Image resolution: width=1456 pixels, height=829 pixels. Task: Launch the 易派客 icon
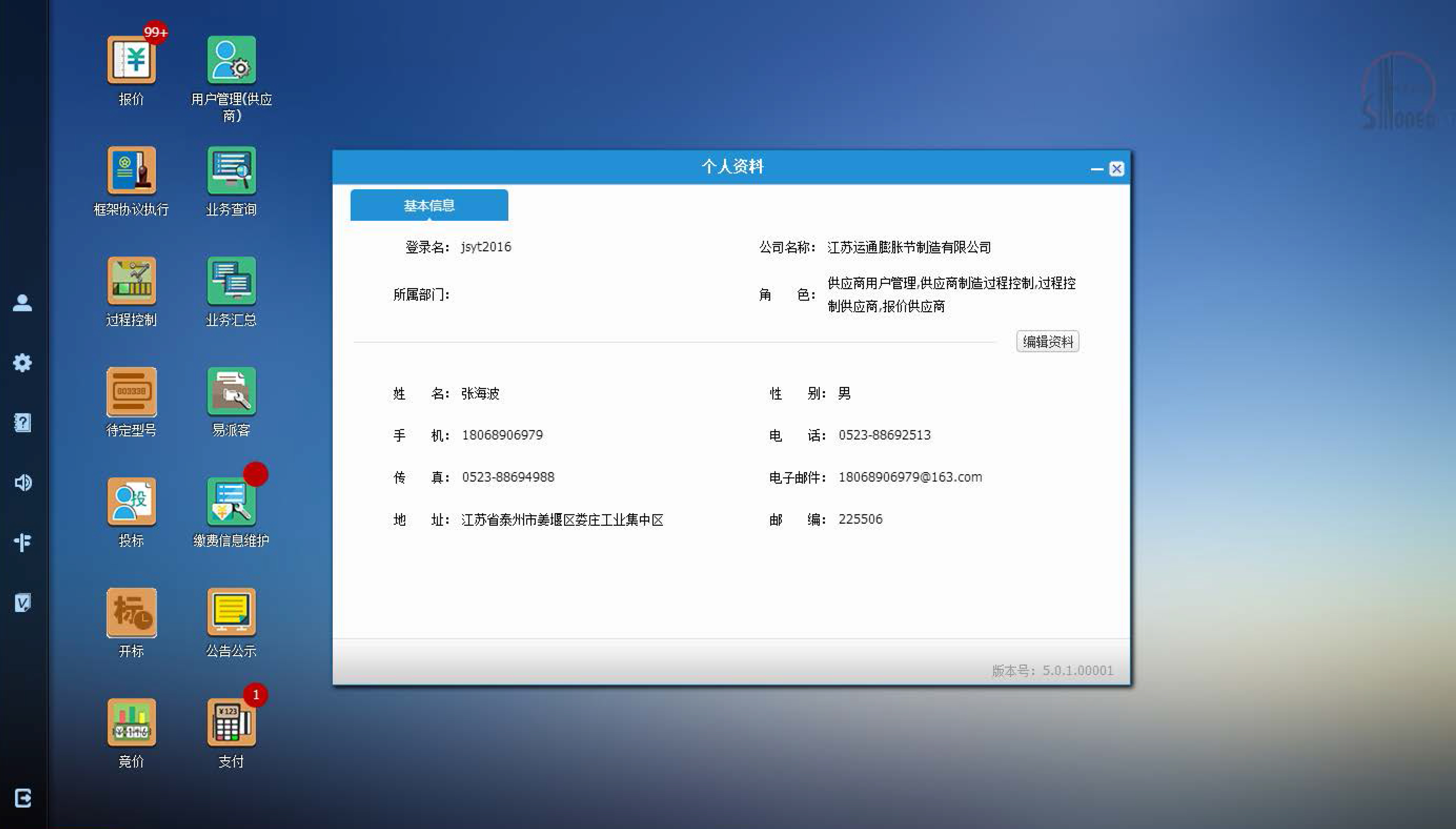pyautogui.click(x=231, y=391)
